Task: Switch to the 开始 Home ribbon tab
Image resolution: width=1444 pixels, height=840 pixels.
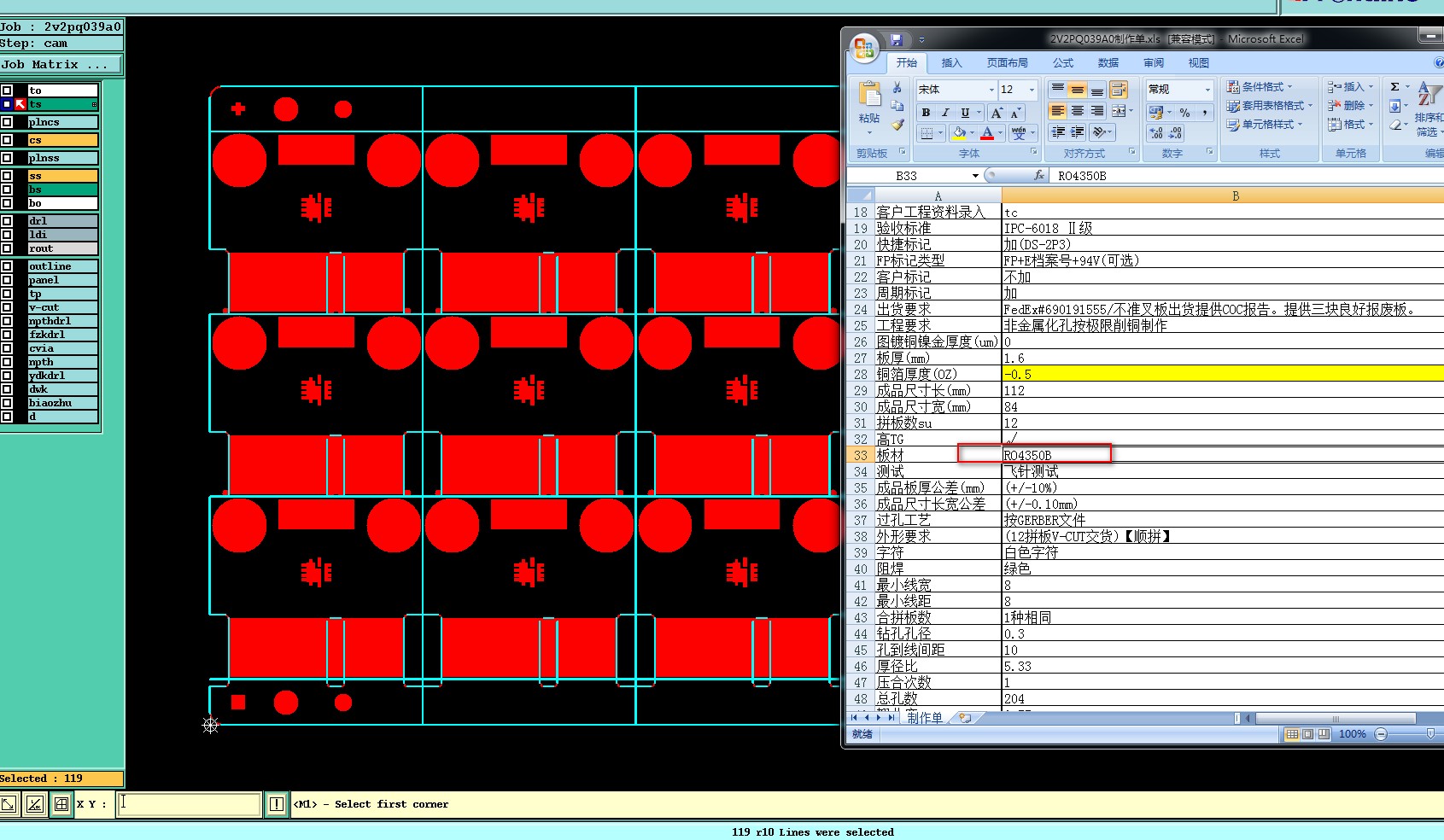Action: [906, 63]
